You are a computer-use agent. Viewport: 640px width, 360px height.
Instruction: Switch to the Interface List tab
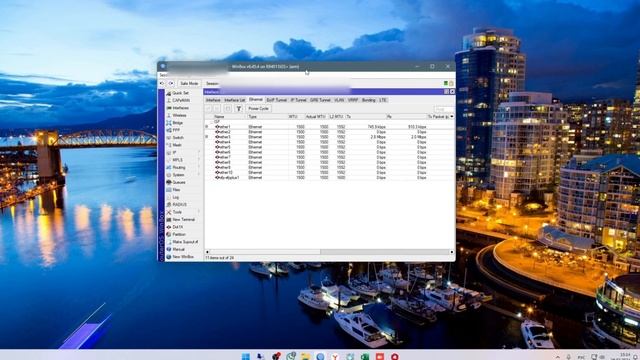pyautogui.click(x=235, y=100)
